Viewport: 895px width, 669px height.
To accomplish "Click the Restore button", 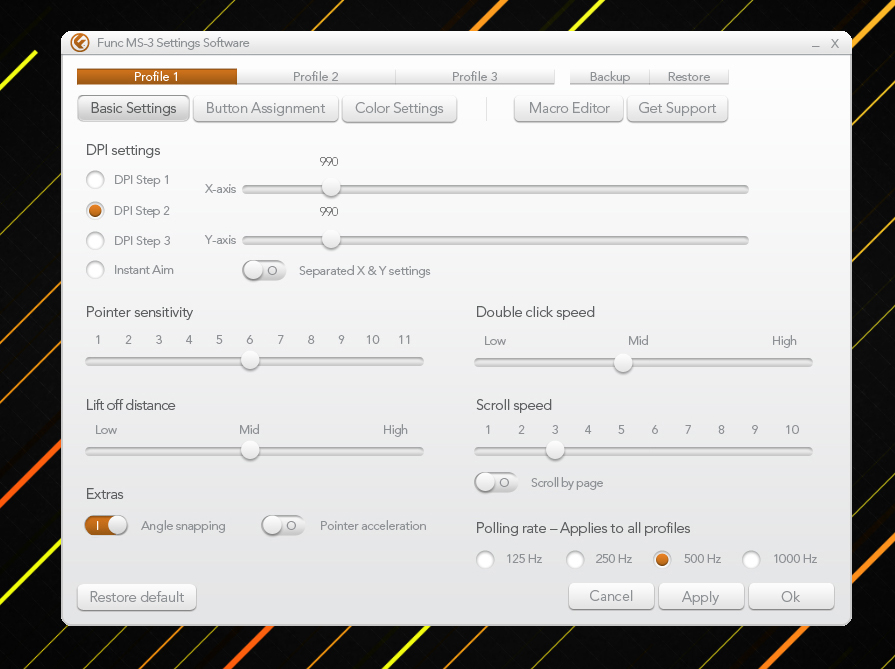I will click(x=689, y=76).
